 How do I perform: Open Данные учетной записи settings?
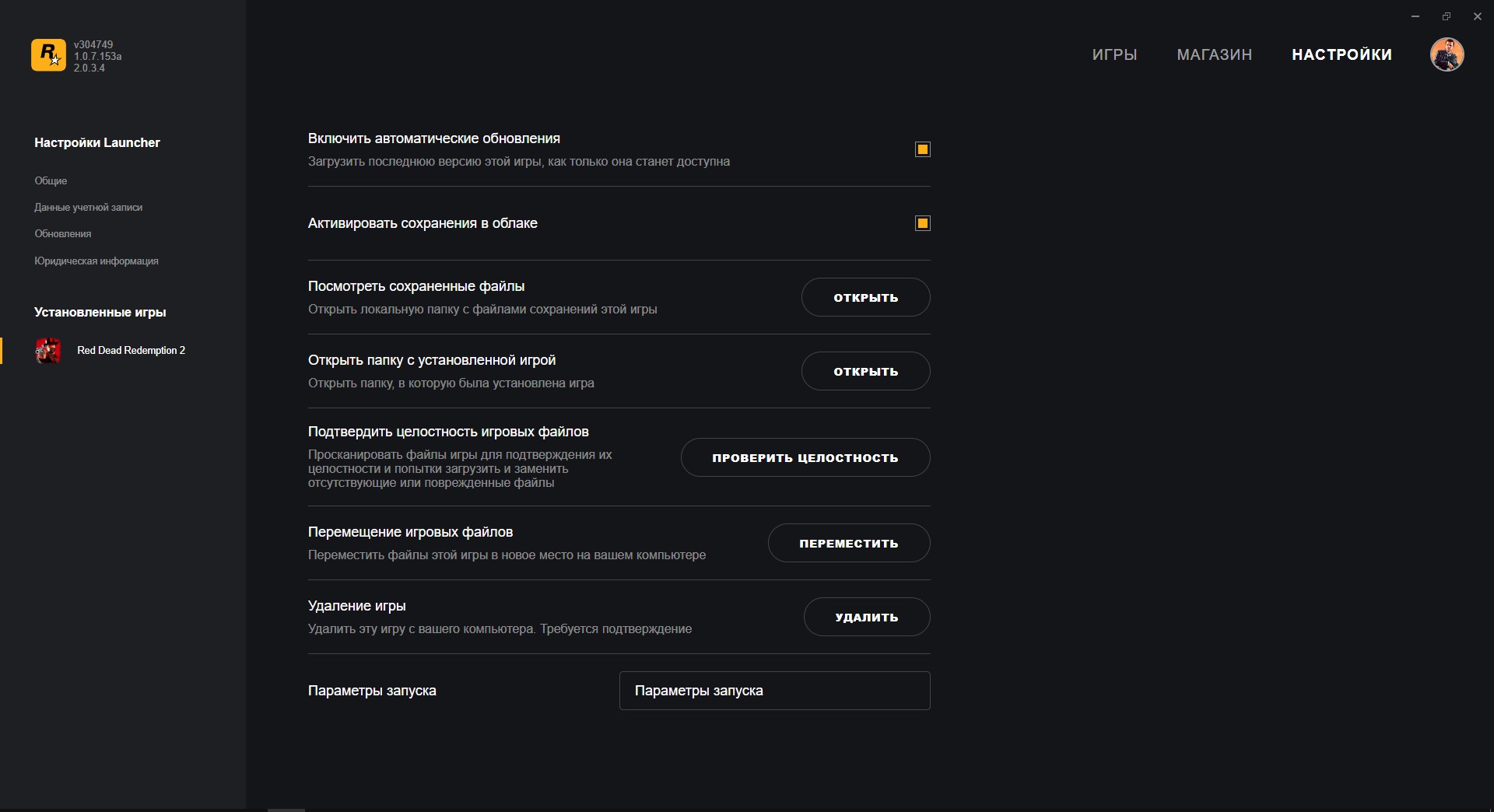88,208
